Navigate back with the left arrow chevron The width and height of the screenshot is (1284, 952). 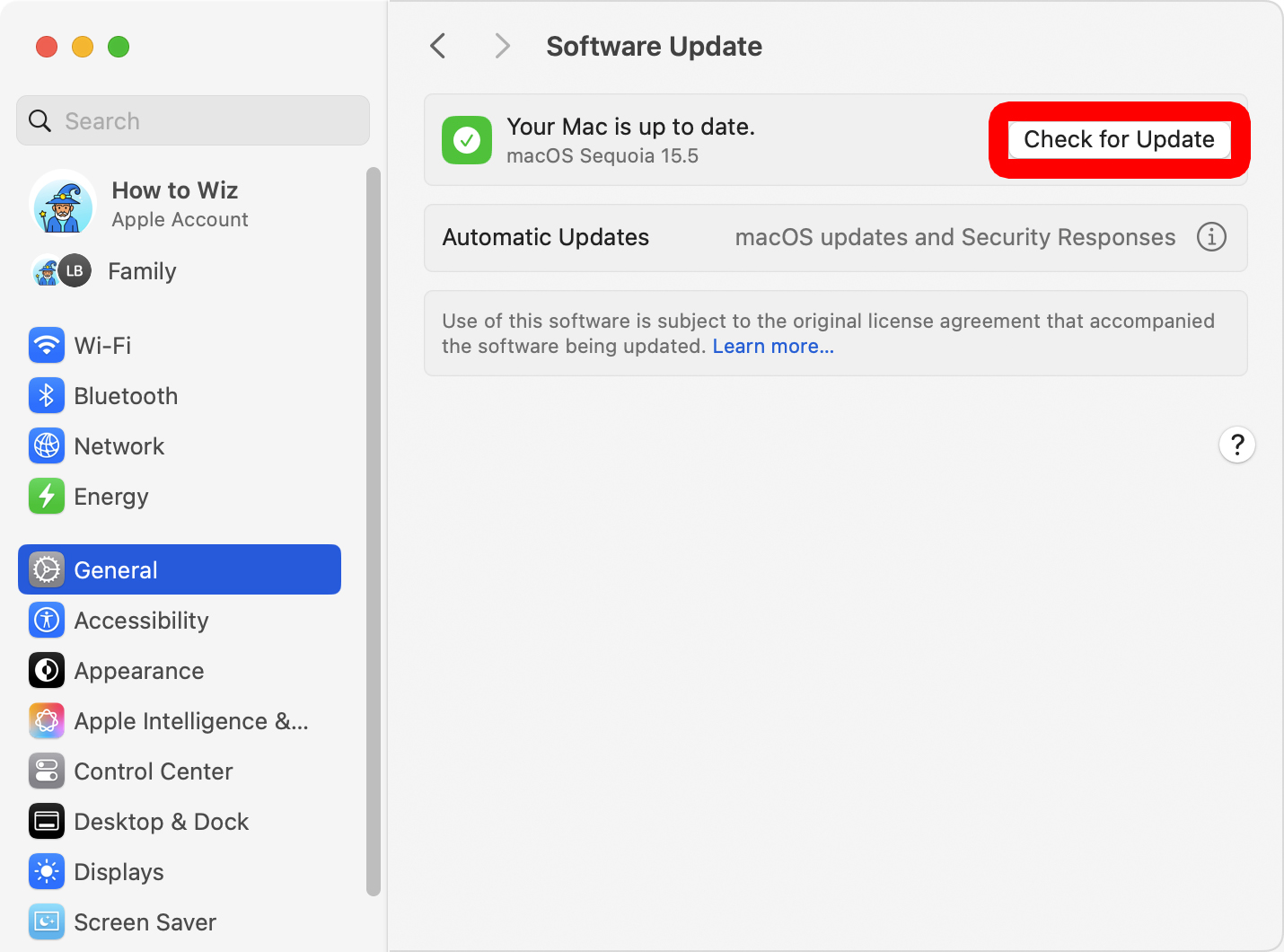(x=437, y=45)
